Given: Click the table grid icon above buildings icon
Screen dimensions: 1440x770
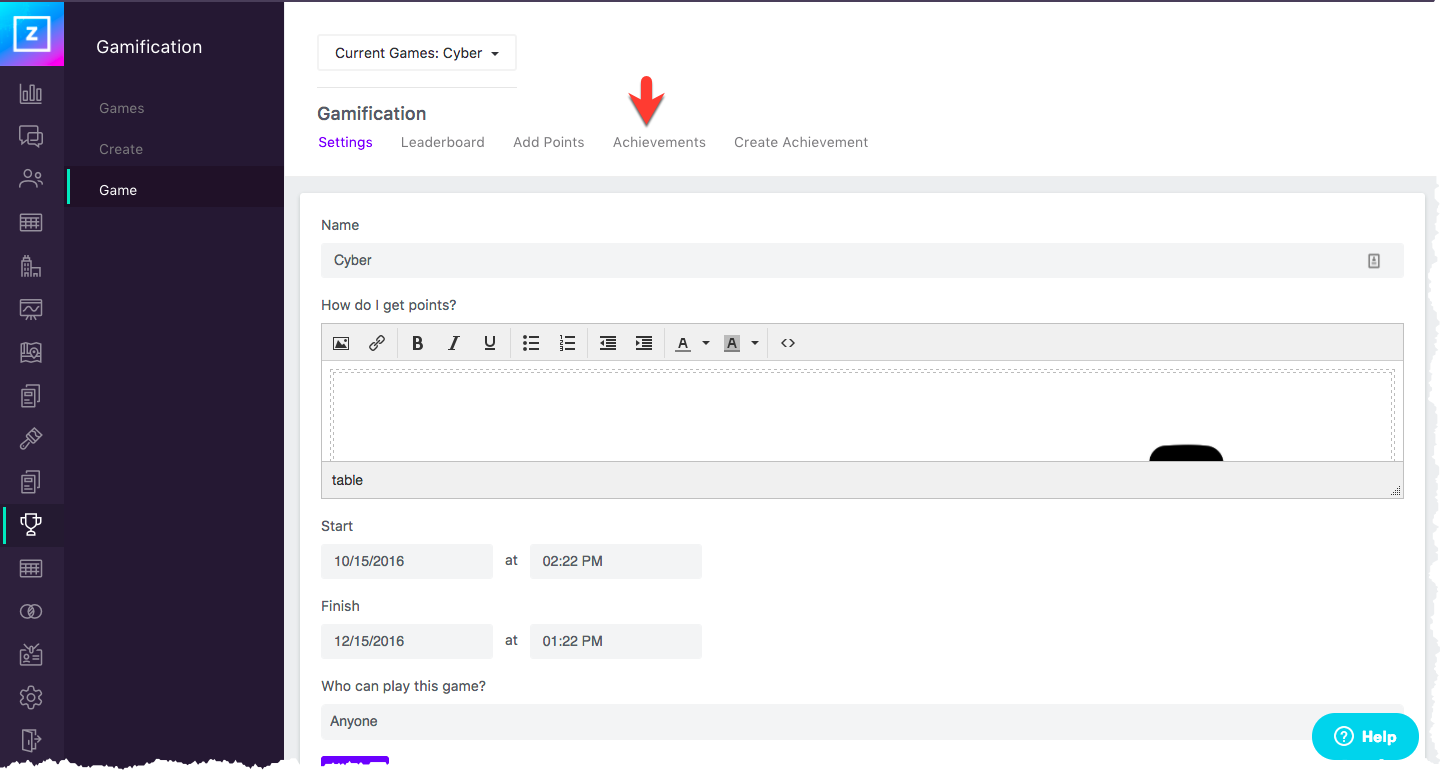Looking at the screenshot, I should [31, 222].
